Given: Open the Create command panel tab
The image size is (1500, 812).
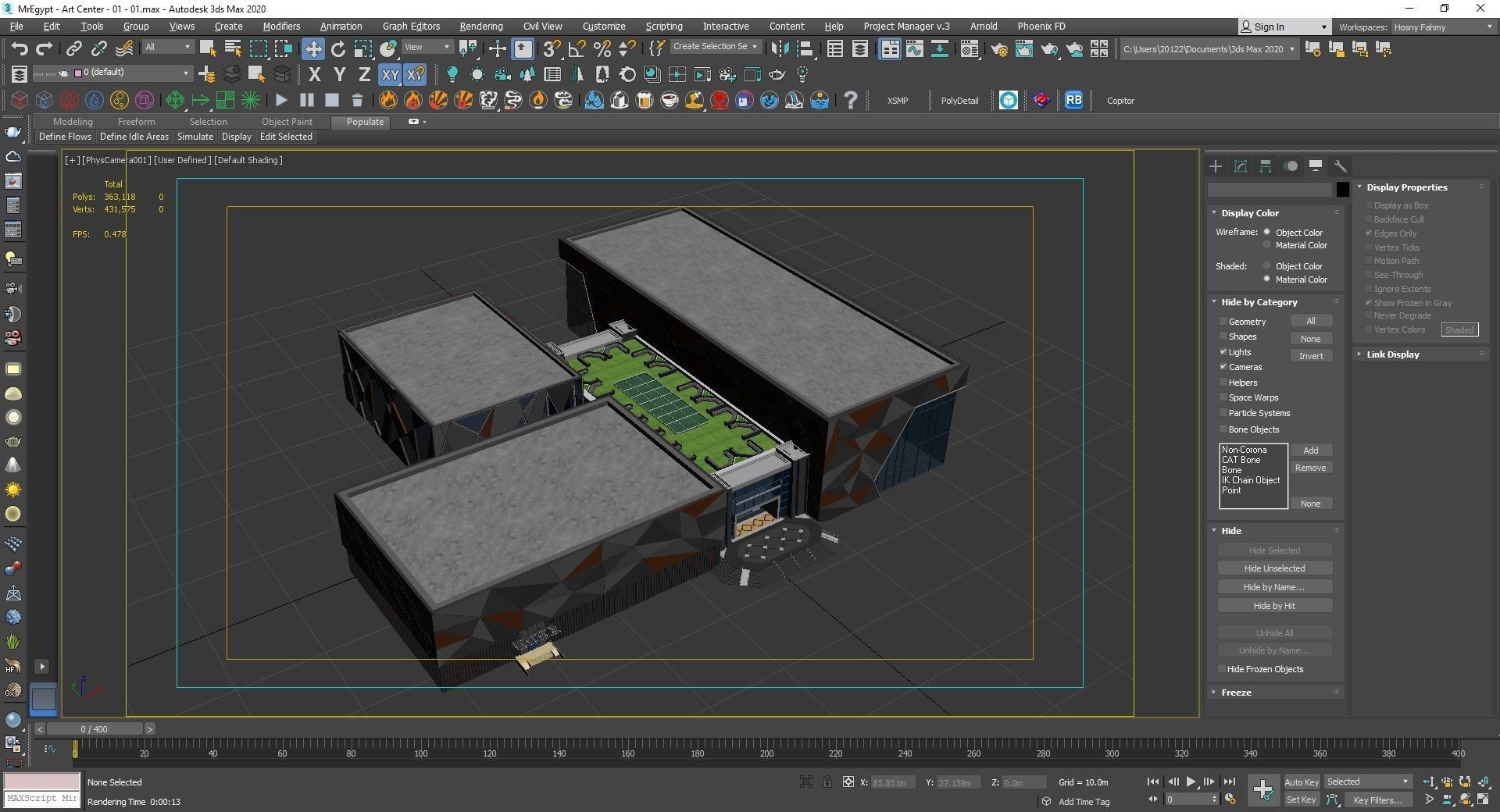Looking at the screenshot, I should pos(1215,166).
